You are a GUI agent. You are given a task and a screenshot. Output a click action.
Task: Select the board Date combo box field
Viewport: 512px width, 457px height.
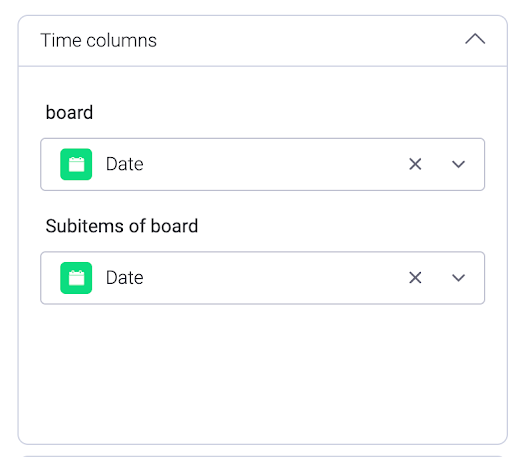(x=263, y=164)
